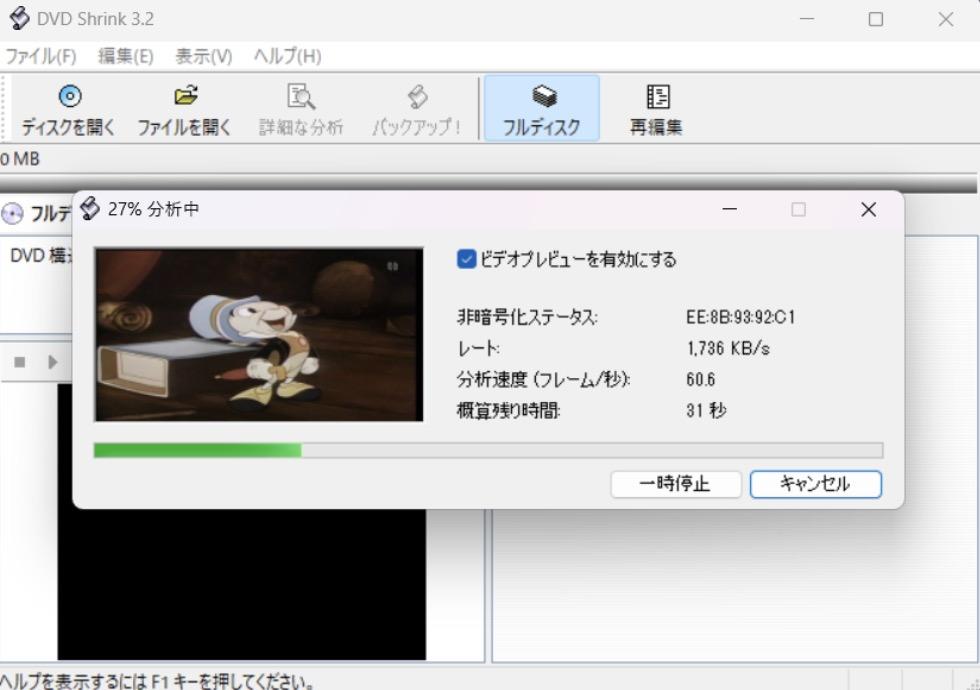
Task: Select the フルディスク mode icon
Action: 544,96
